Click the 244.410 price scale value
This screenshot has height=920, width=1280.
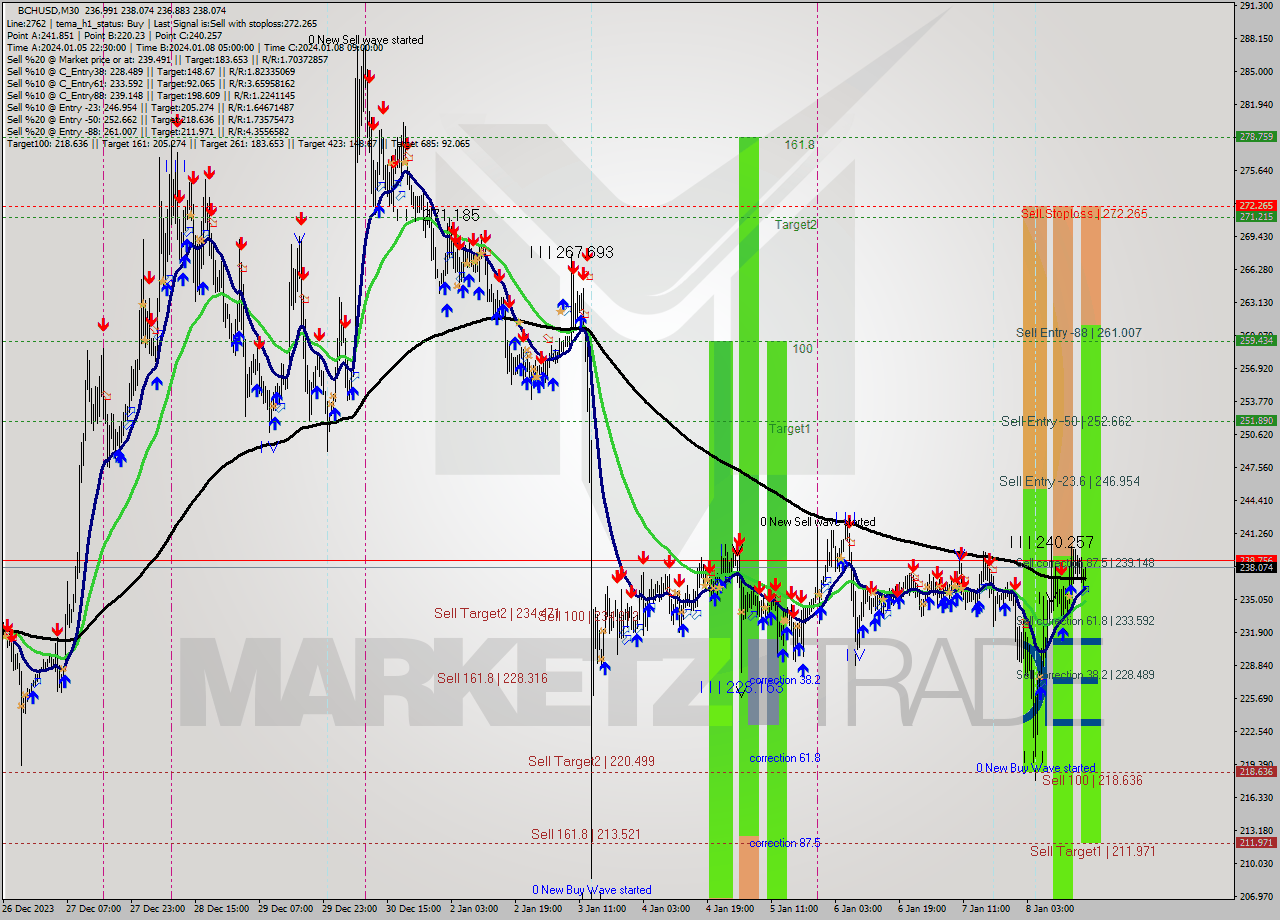[x=1256, y=500]
